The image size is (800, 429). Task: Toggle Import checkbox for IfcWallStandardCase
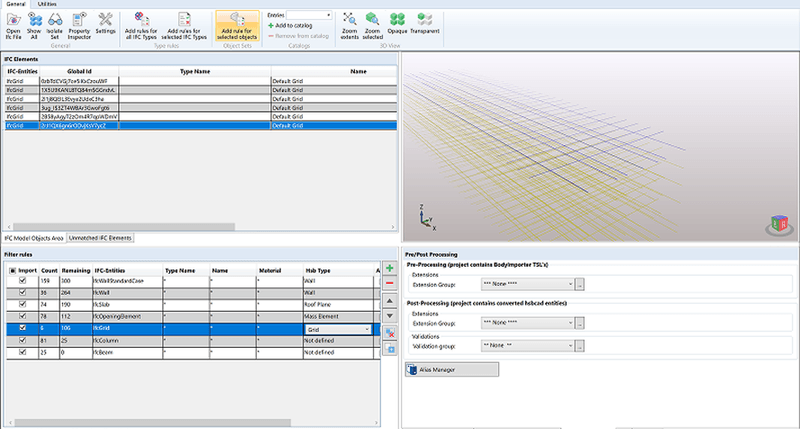tap(22, 281)
